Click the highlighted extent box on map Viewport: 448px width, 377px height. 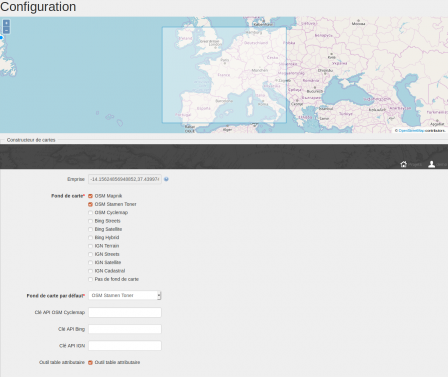point(224,75)
